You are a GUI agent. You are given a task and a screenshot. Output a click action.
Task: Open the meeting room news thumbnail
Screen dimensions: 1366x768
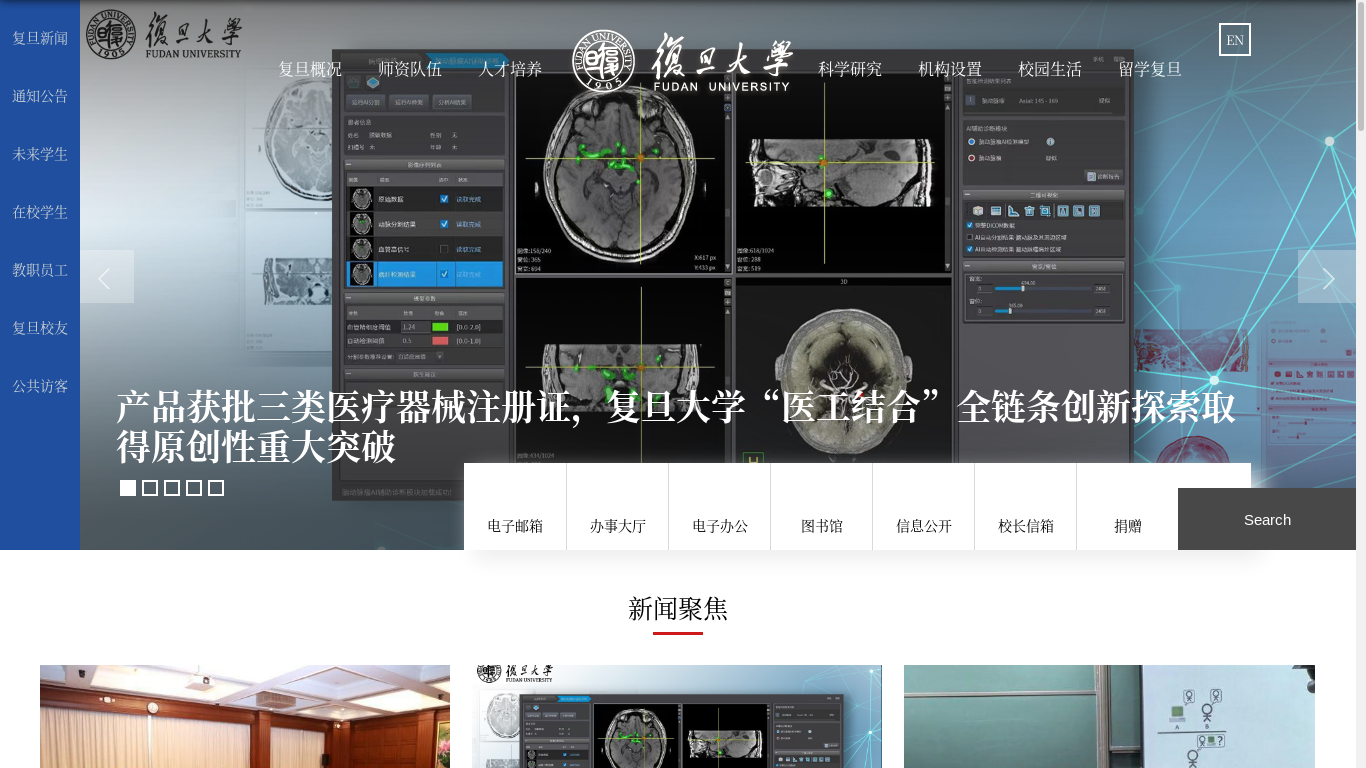(245, 716)
